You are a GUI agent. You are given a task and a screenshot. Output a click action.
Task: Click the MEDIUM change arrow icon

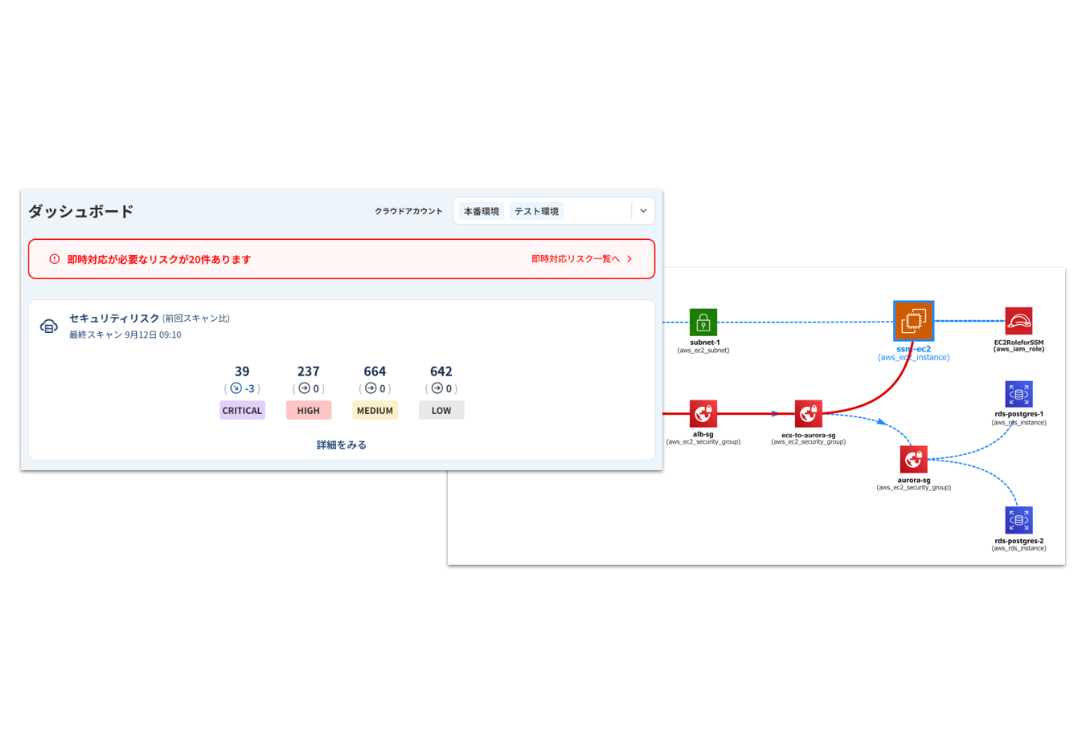pos(371,388)
